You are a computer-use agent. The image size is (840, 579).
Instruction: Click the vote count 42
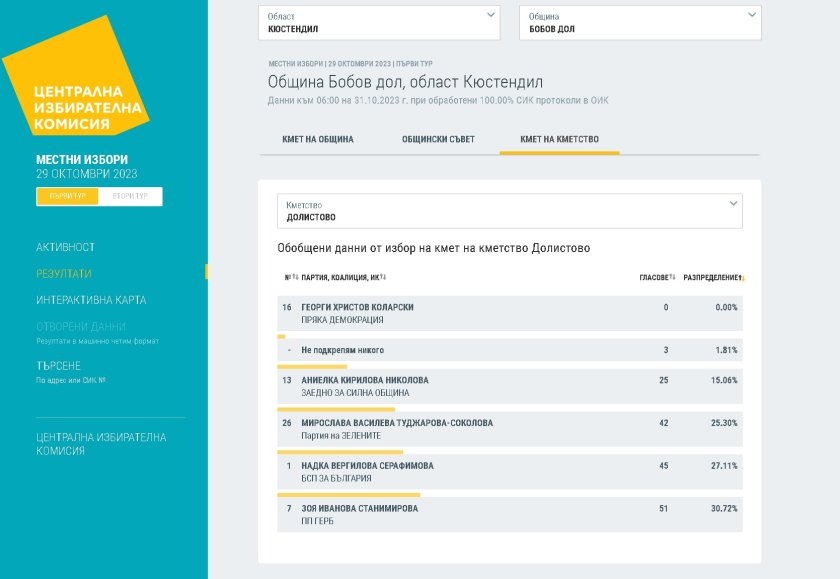663,423
